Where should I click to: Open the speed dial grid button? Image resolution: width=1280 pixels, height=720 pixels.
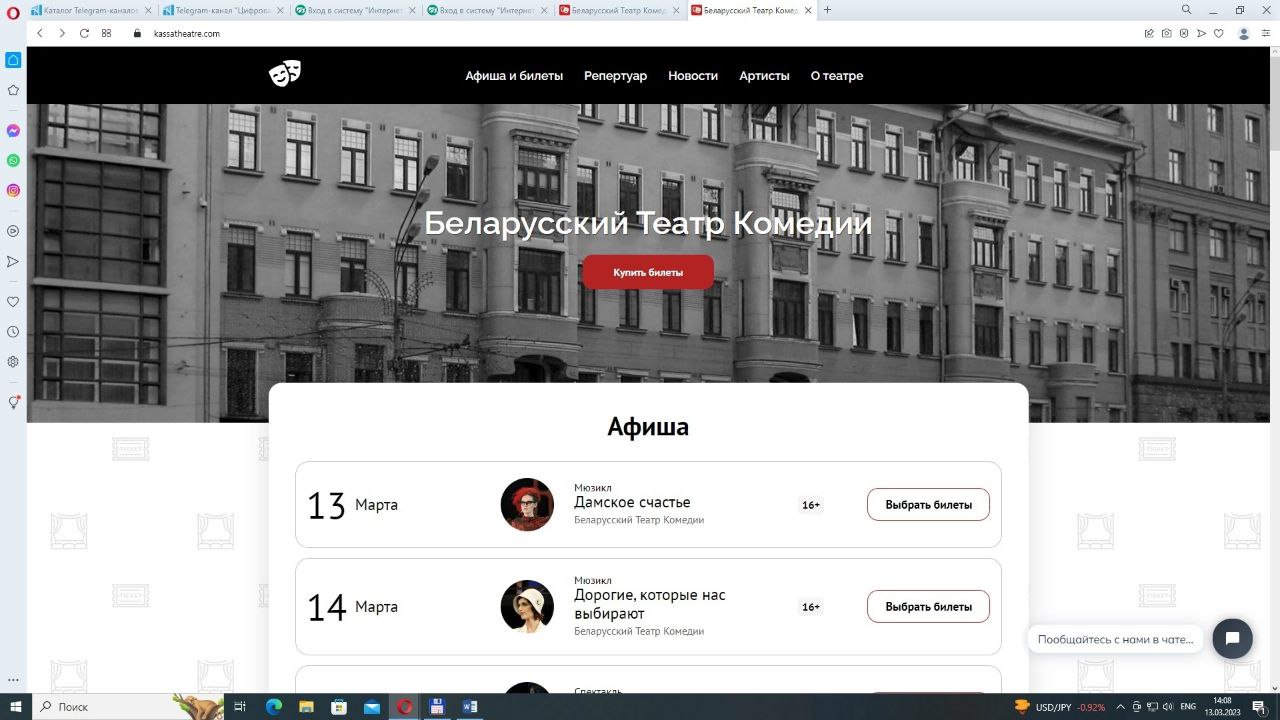click(106, 33)
